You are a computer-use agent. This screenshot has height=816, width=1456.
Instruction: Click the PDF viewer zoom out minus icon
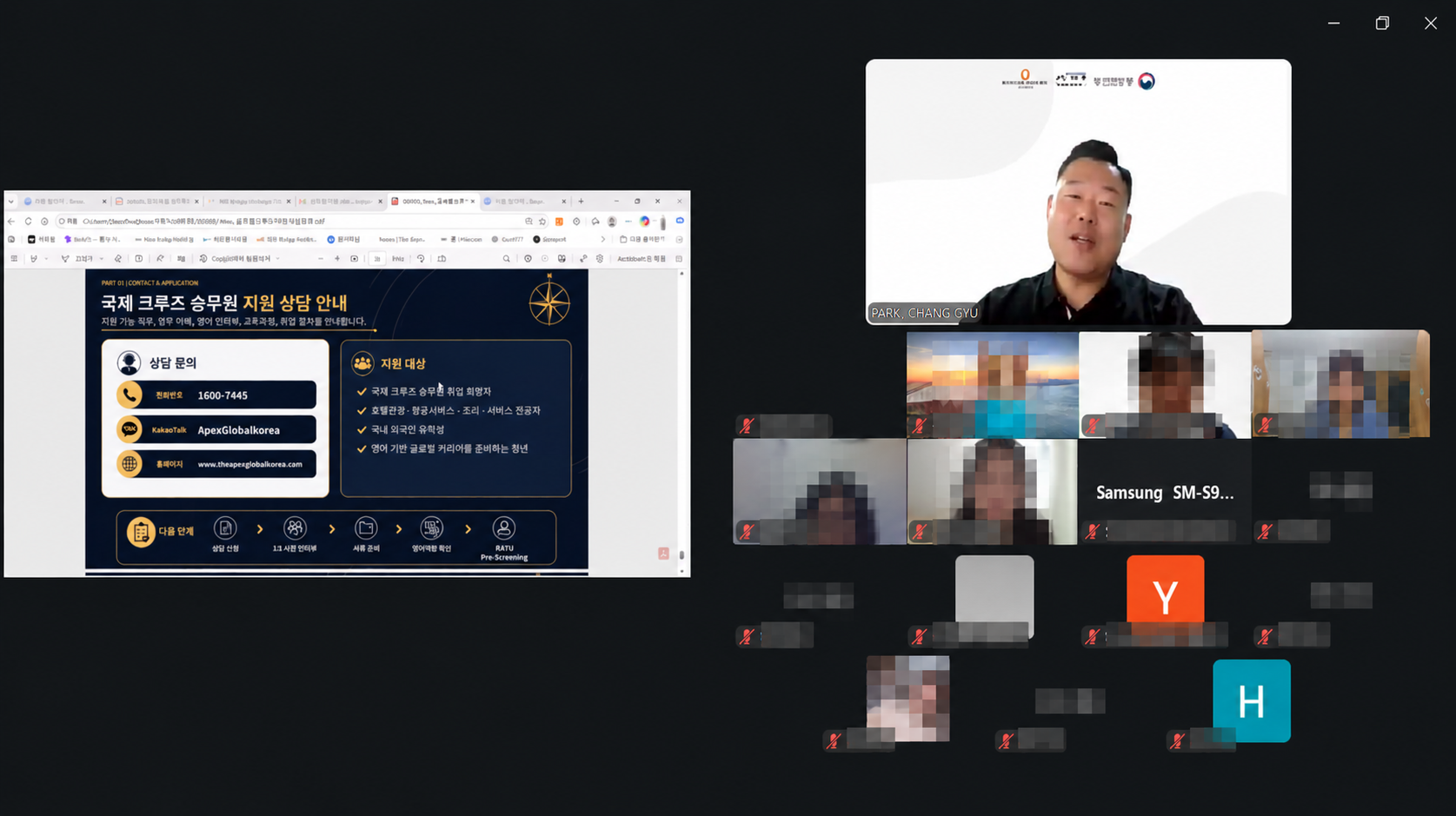tap(321, 259)
